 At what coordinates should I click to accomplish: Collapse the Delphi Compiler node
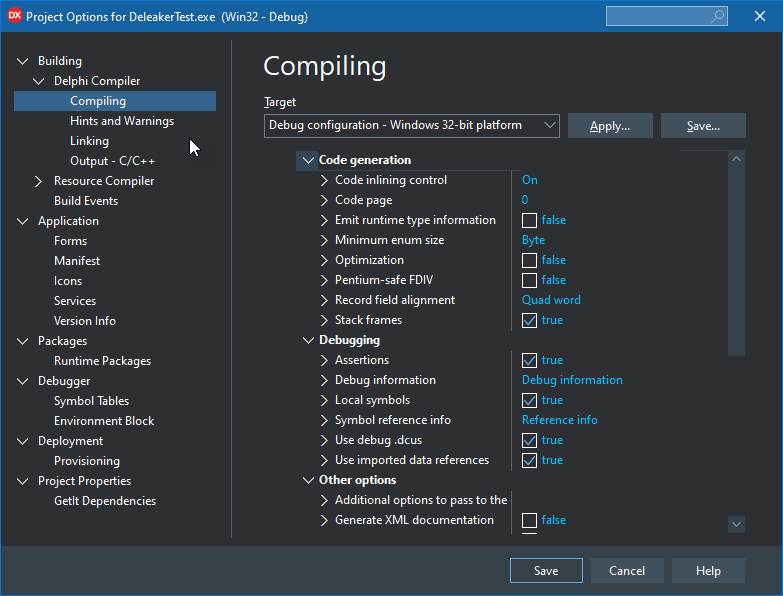click(38, 81)
